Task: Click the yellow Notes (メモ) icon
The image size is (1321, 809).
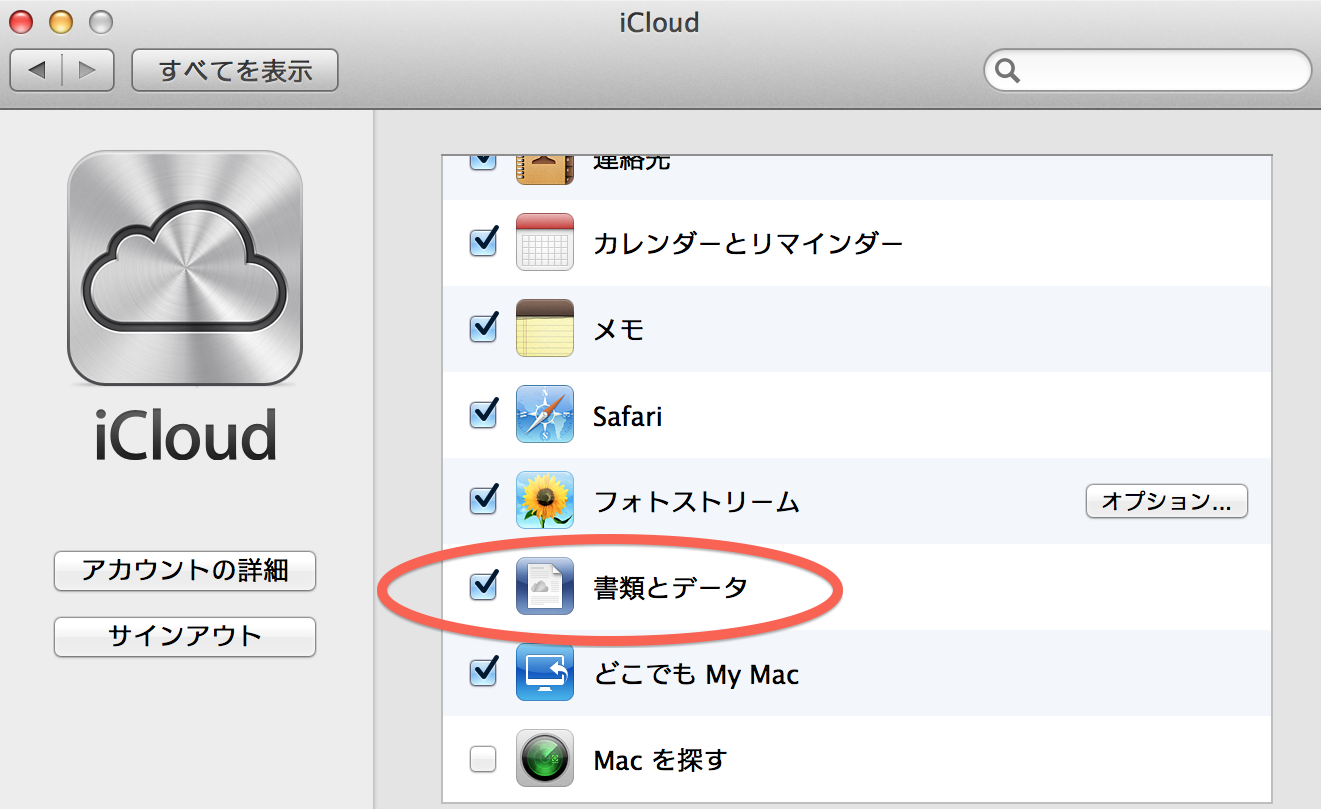Action: [x=545, y=328]
